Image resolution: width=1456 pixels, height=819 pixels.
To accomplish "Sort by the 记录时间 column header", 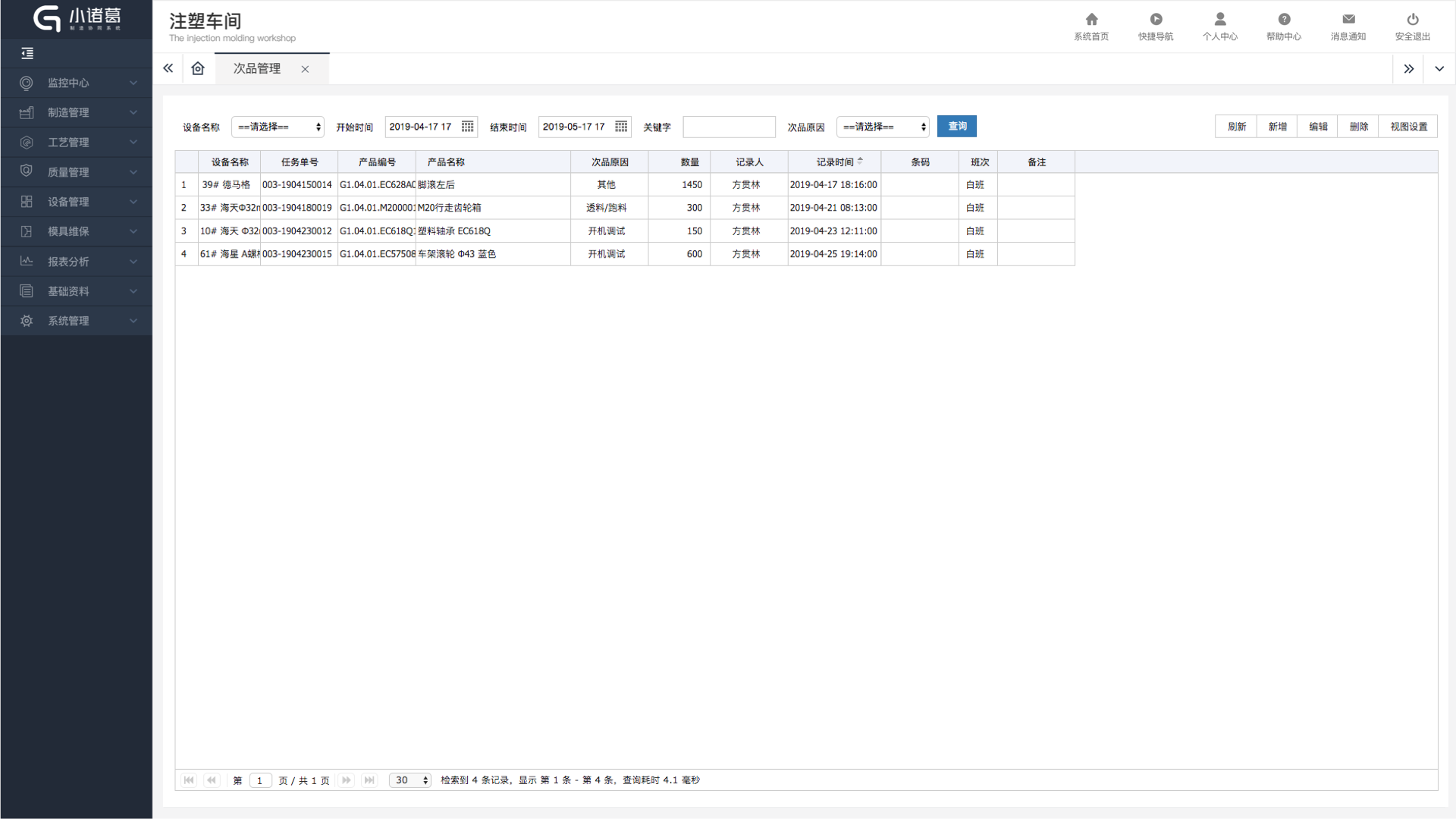I will [x=834, y=162].
